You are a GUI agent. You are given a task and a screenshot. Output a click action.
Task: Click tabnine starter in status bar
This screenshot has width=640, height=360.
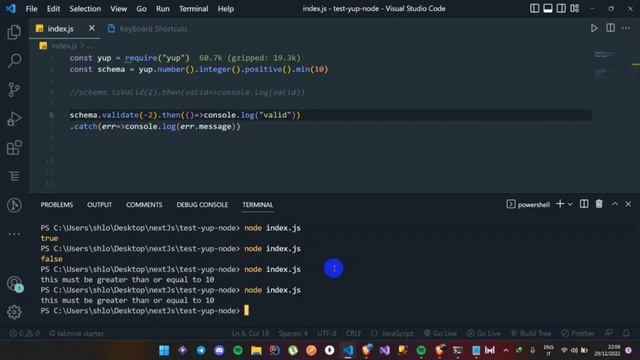(76, 333)
